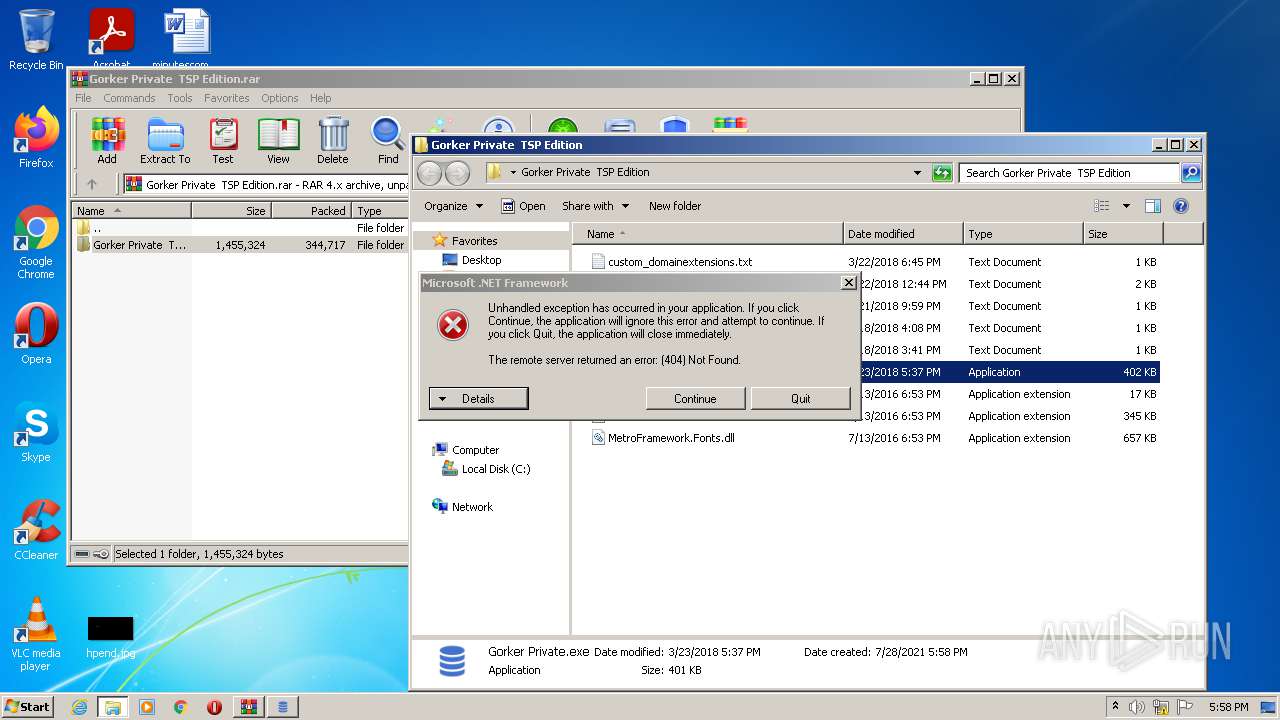This screenshot has height=720, width=1280.
Task: Launch Skype from desktop icon
Action: pos(36,432)
